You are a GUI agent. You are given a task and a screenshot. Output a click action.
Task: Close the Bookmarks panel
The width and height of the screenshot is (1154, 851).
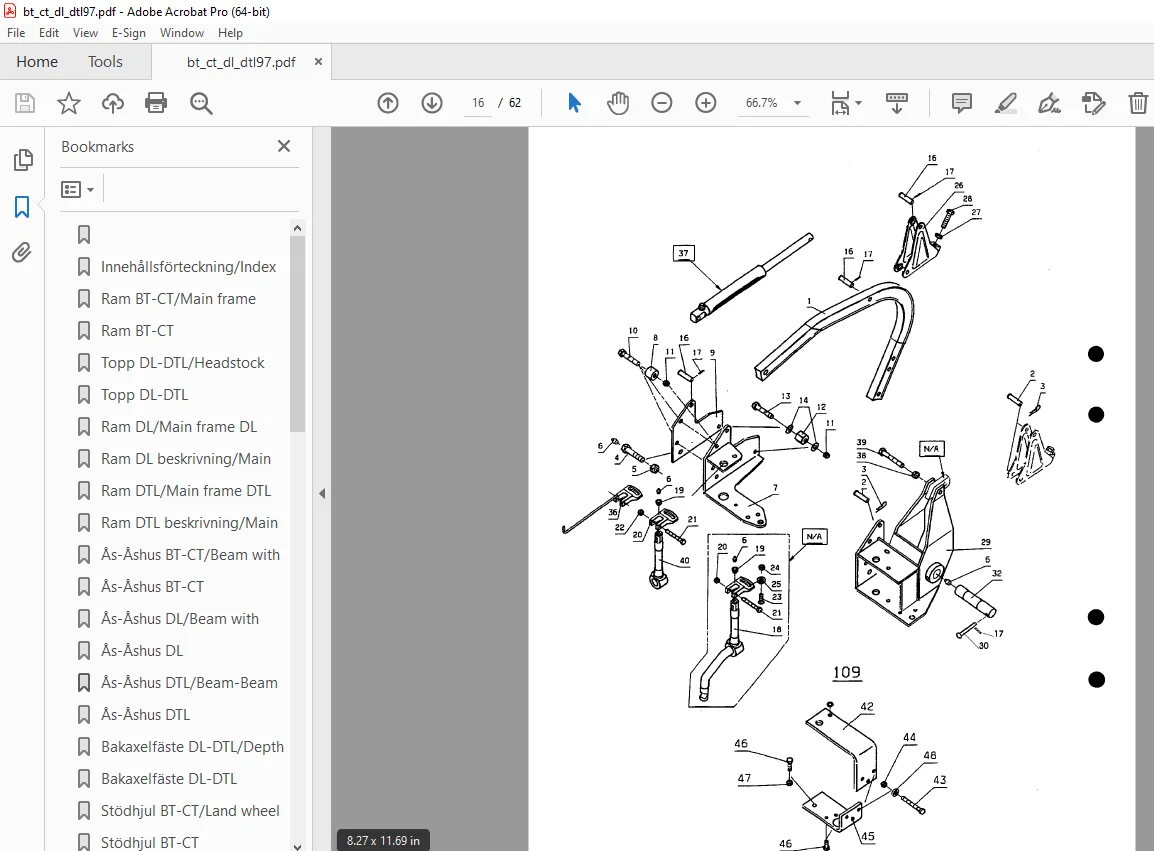pyautogui.click(x=284, y=146)
